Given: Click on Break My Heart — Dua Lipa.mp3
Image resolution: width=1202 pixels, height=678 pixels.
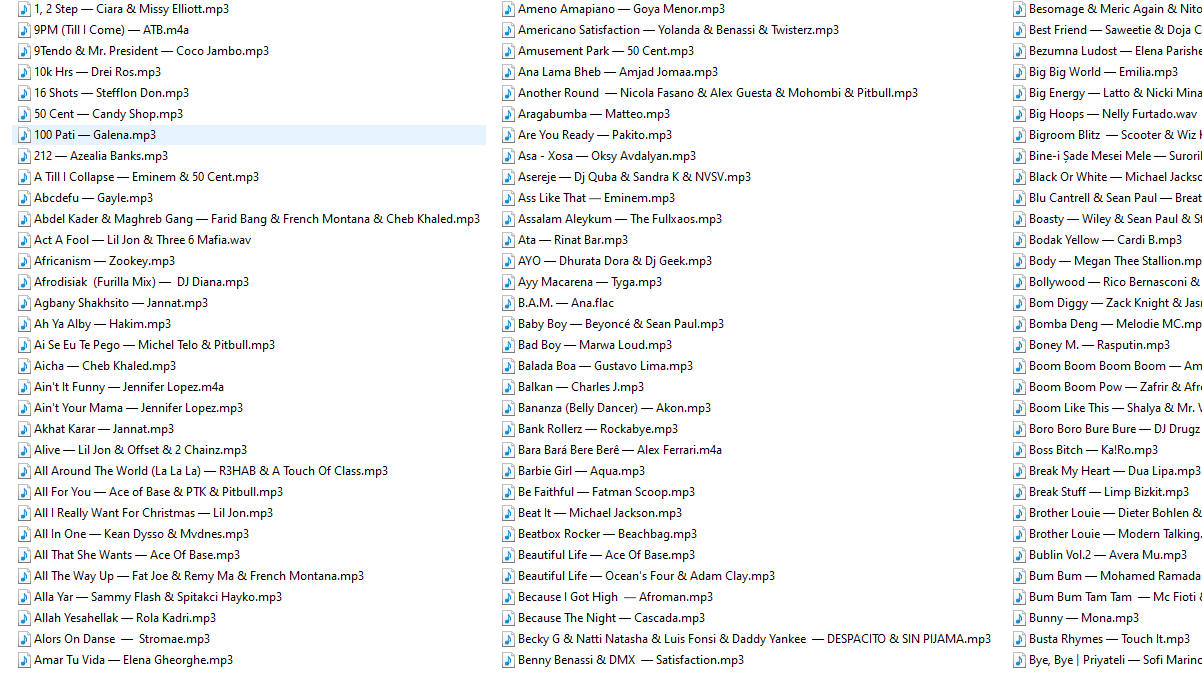Looking at the screenshot, I should click(1114, 471).
